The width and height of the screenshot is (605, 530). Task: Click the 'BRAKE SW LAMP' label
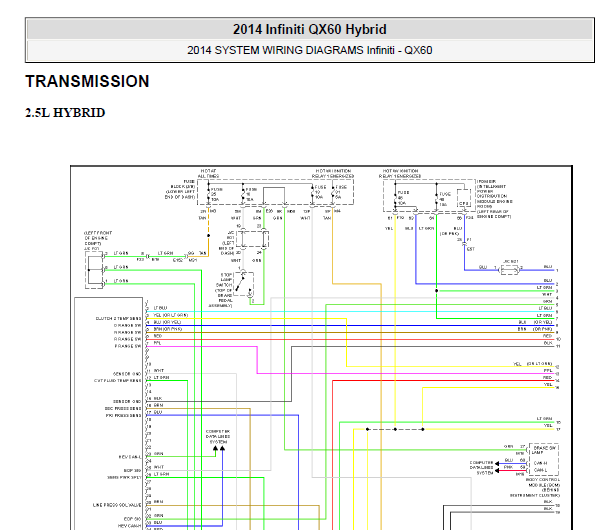tap(544, 450)
